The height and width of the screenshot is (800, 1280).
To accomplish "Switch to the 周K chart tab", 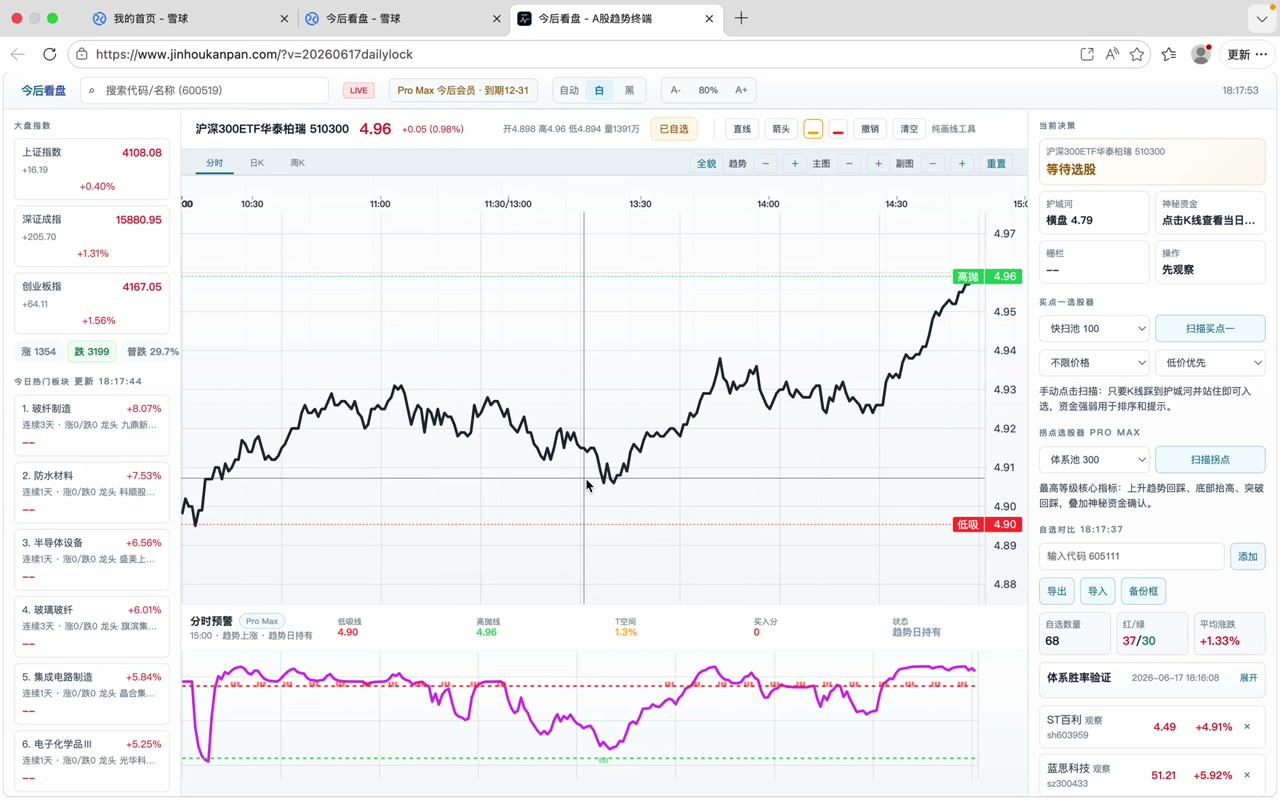I will pos(297,163).
